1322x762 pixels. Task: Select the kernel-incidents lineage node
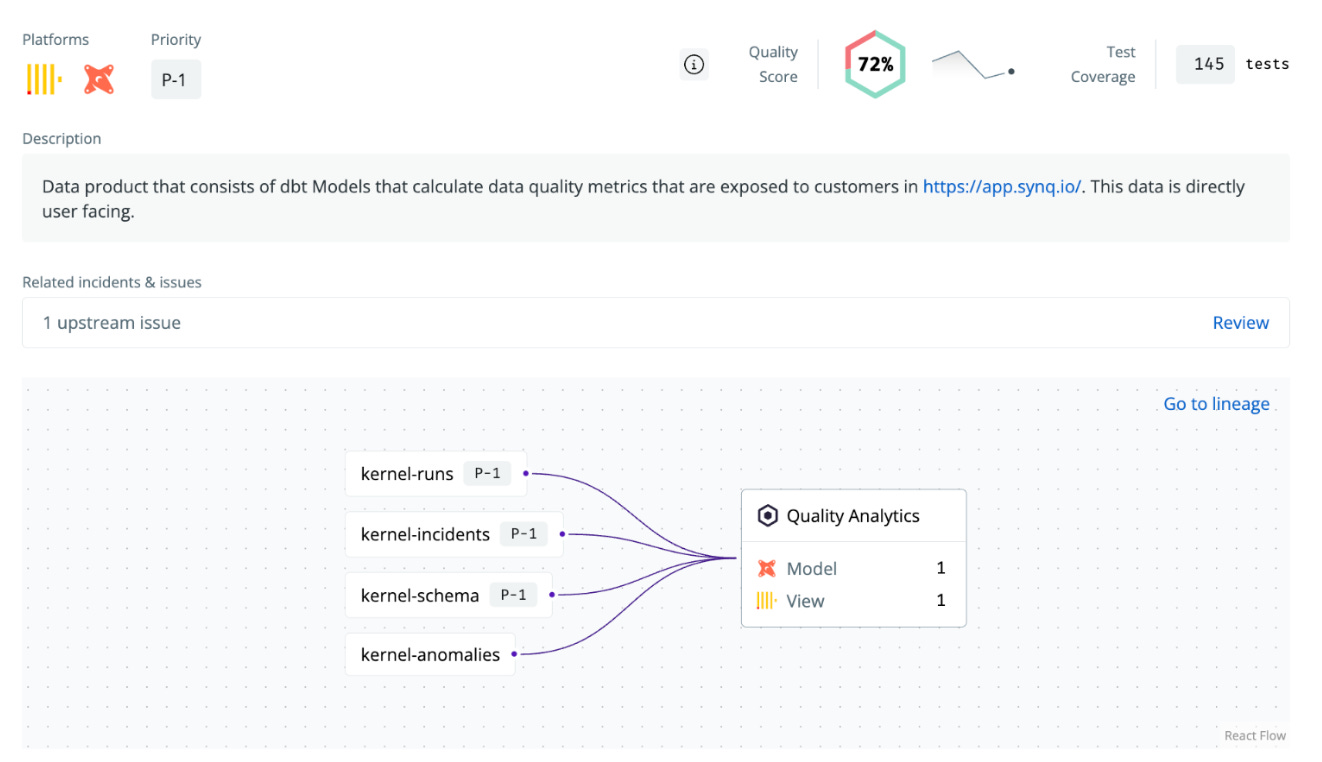click(454, 534)
